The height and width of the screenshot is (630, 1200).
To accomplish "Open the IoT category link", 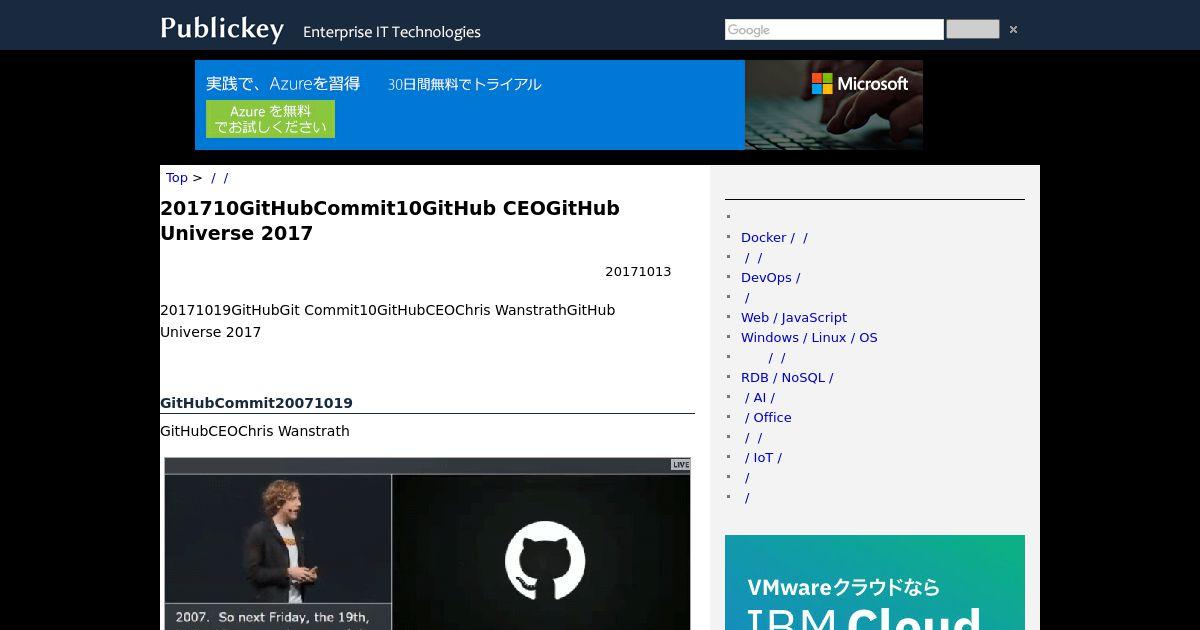I will point(764,458).
